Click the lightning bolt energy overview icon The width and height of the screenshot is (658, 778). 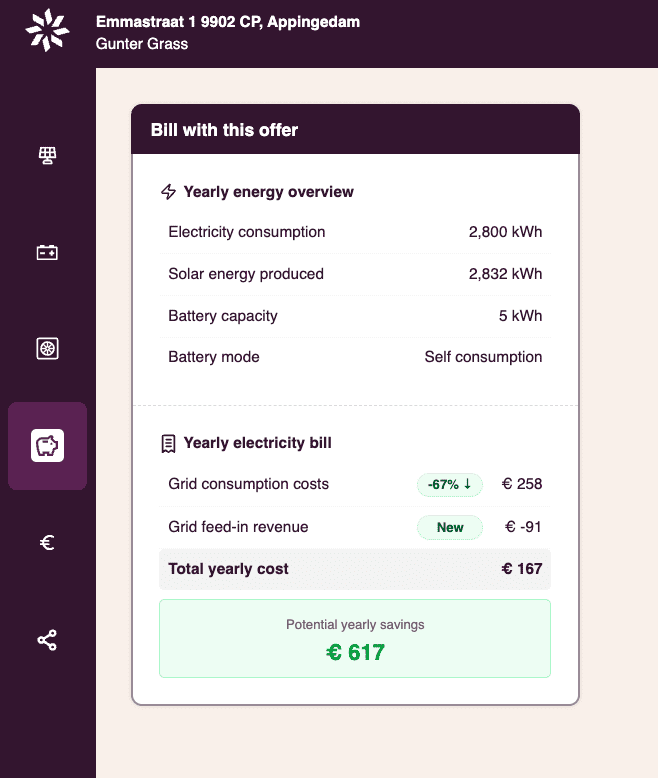[x=168, y=192]
